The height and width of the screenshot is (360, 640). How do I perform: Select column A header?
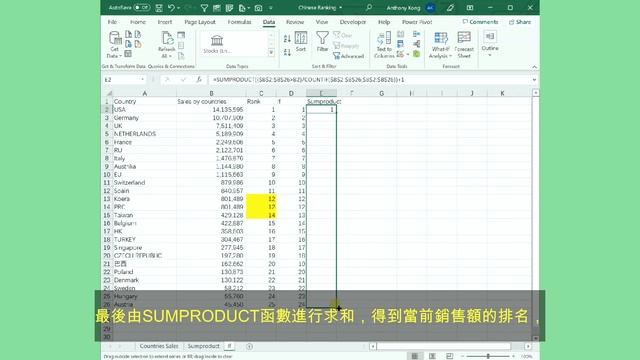tap(144, 93)
